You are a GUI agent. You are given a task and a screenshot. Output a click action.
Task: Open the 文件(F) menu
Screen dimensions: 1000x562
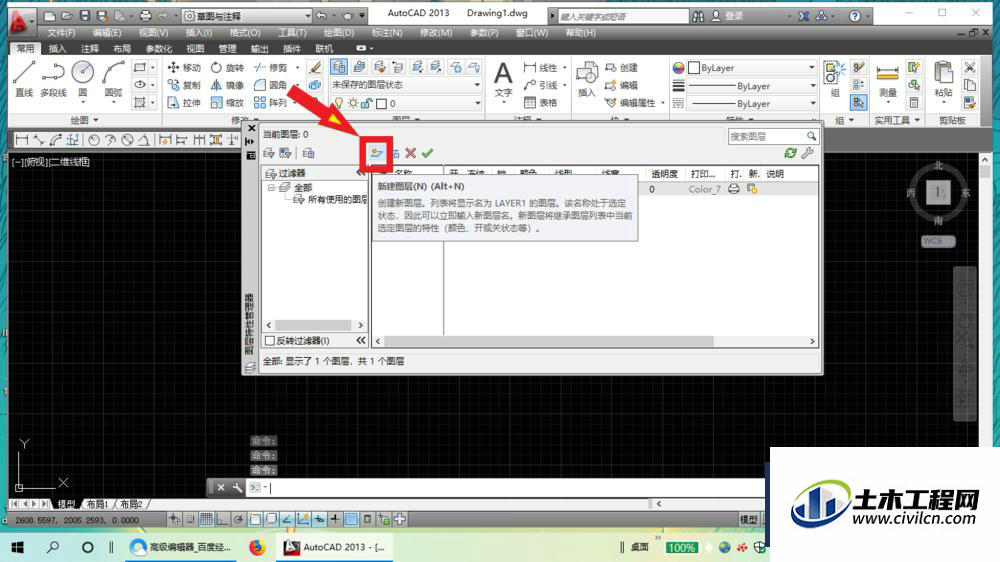[61, 33]
